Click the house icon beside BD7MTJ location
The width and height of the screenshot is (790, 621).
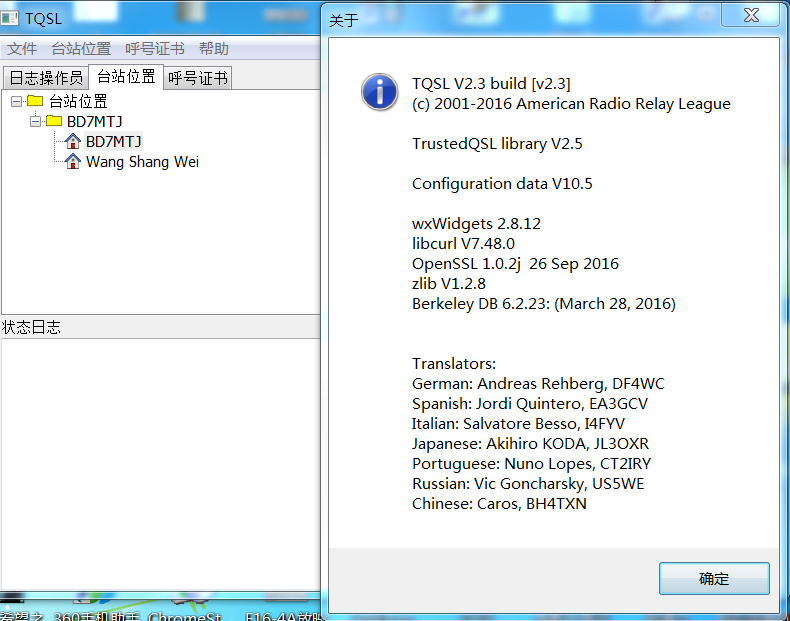(x=73, y=141)
